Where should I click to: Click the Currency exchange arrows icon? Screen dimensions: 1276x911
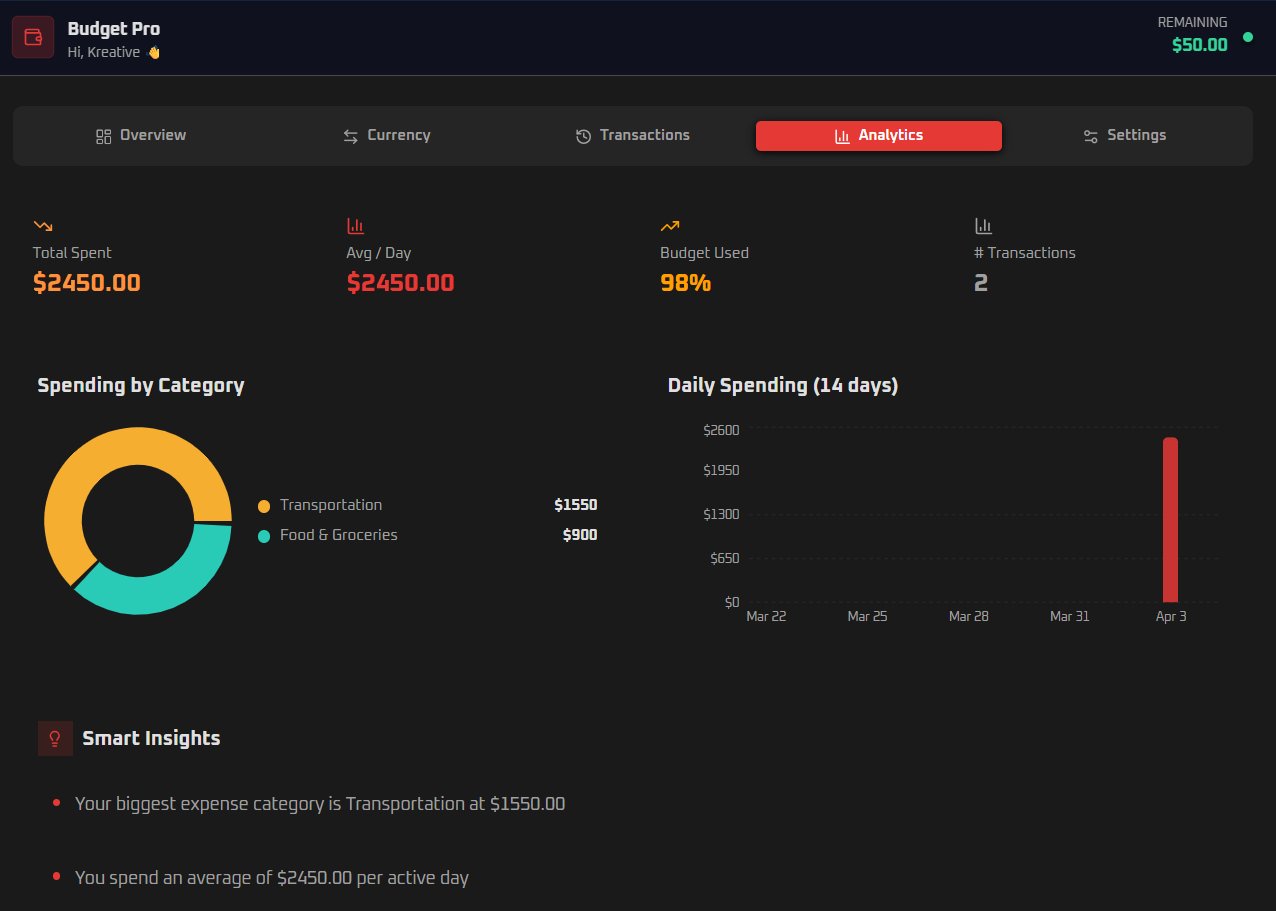point(351,136)
